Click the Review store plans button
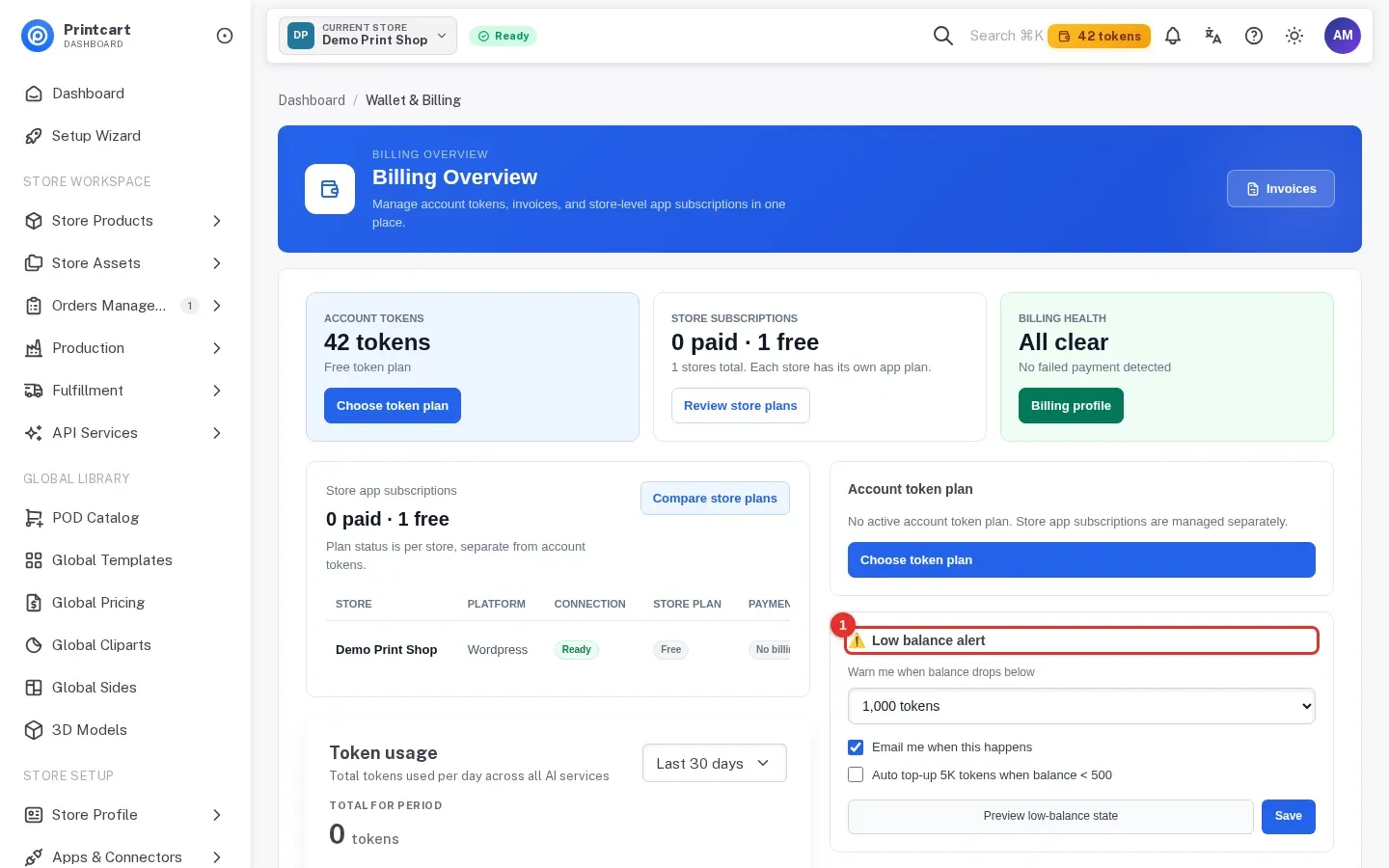Viewport: 1389px width, 868px height. click(x=741, y=406)
